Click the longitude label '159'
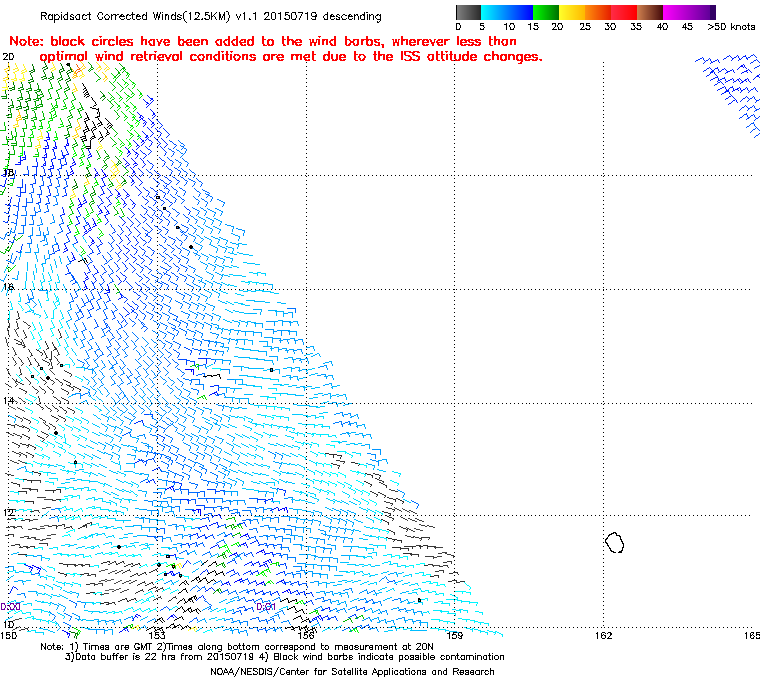760x688 pixels. [x=455, y=635]
